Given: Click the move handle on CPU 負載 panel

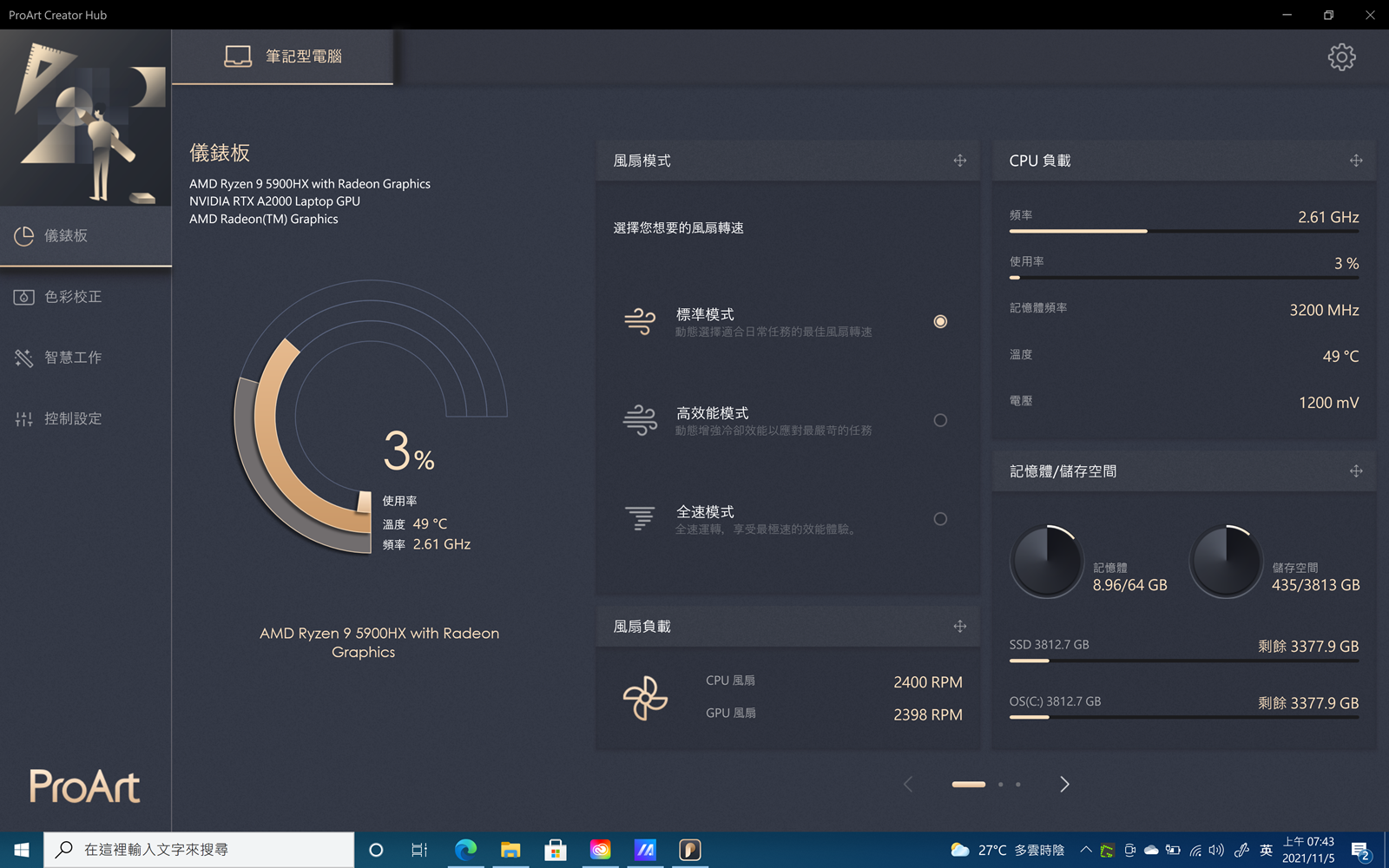Looking at the screenshot, I should point(1355,161).
